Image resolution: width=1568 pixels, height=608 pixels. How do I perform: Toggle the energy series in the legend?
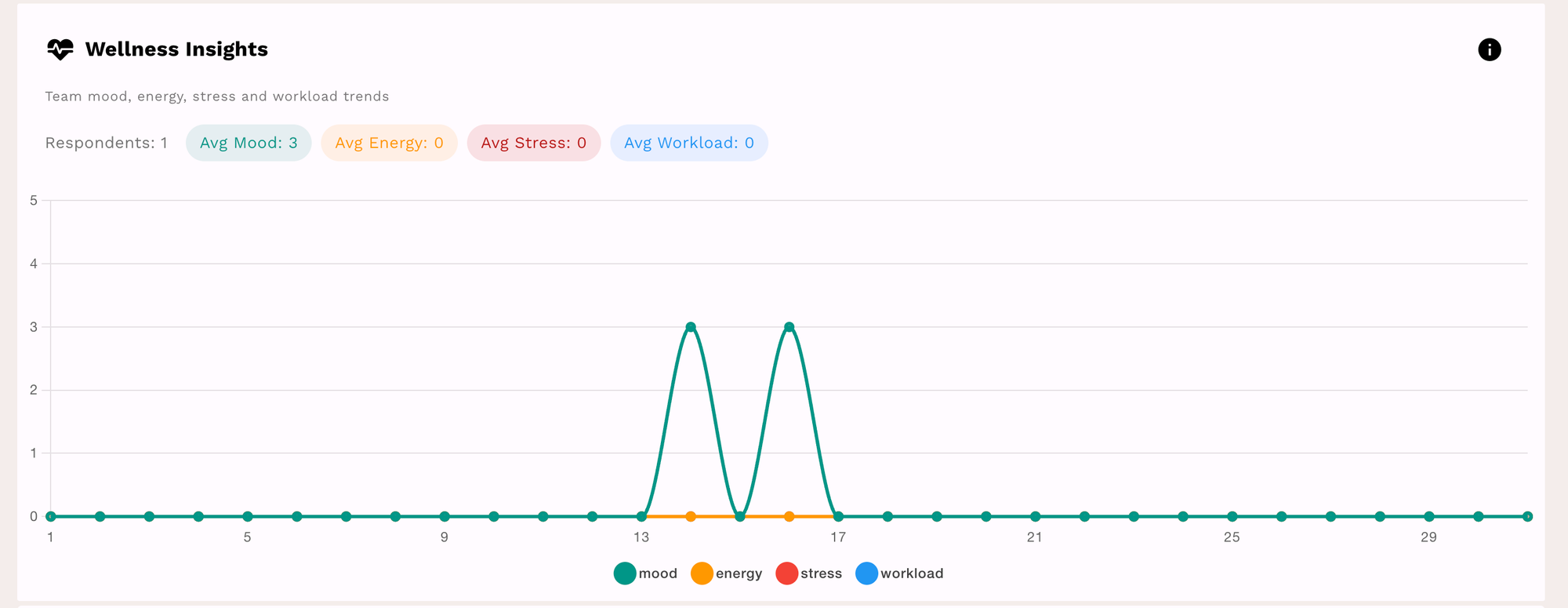tap(727, 573)
